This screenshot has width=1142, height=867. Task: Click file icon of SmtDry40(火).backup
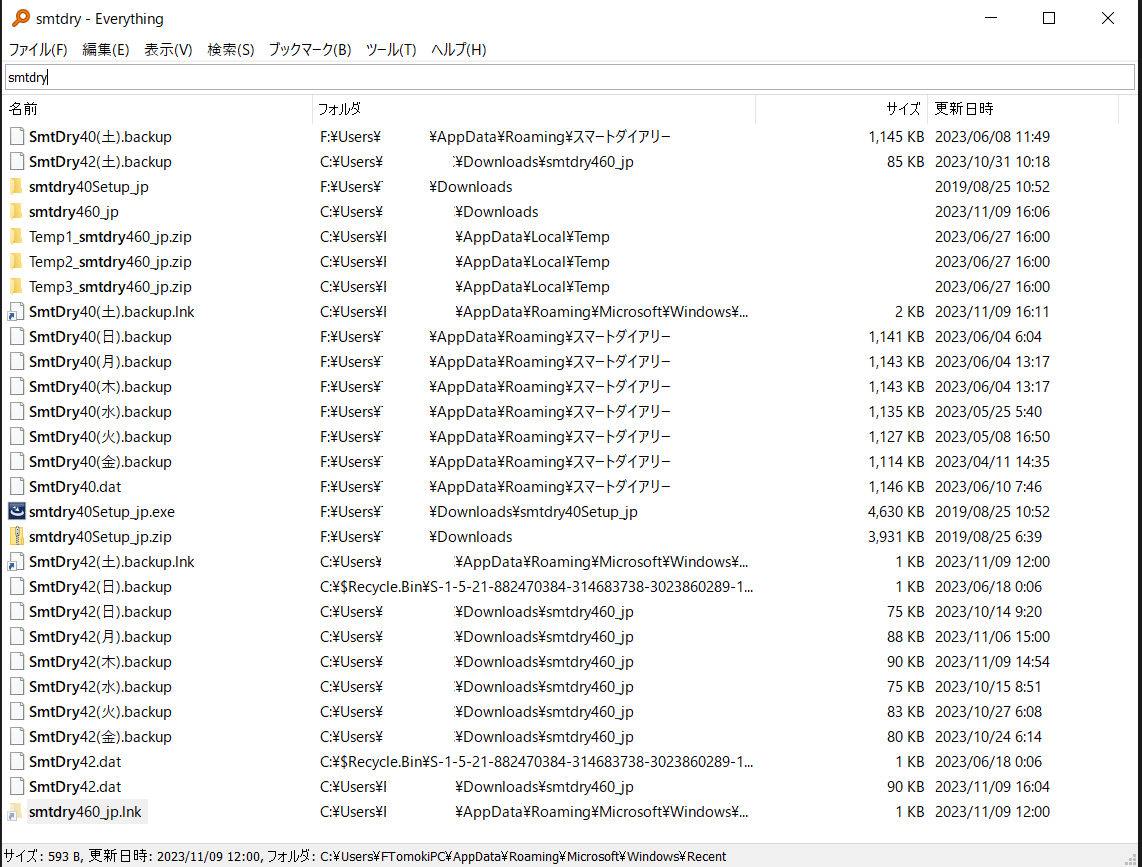point(17,437)
